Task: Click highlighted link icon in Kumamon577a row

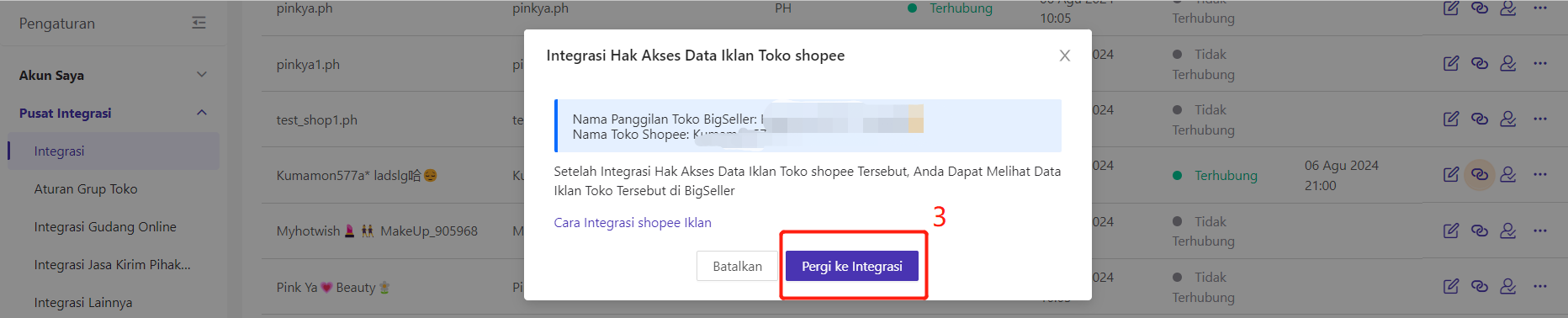Action: (x=1480, y=175)
